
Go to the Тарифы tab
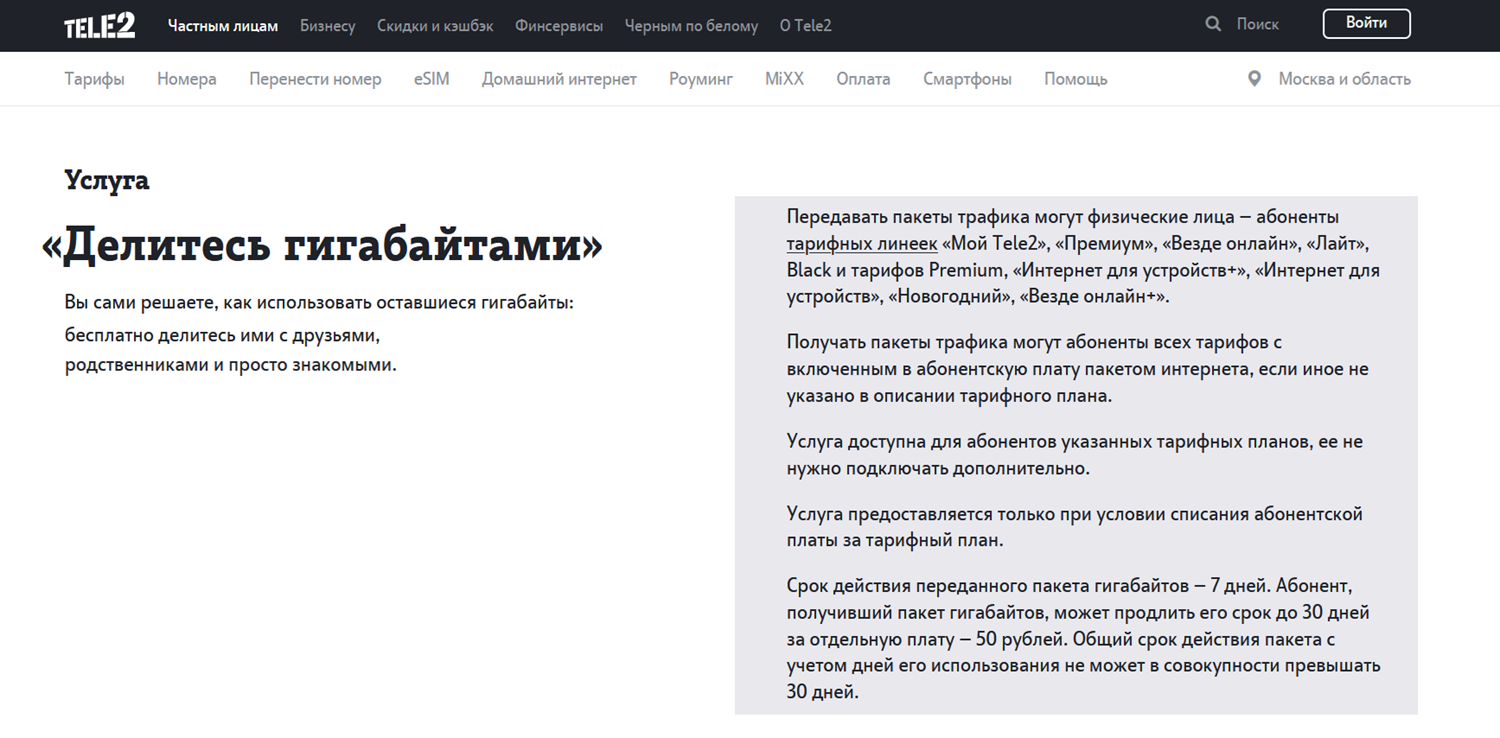point(95,79)
